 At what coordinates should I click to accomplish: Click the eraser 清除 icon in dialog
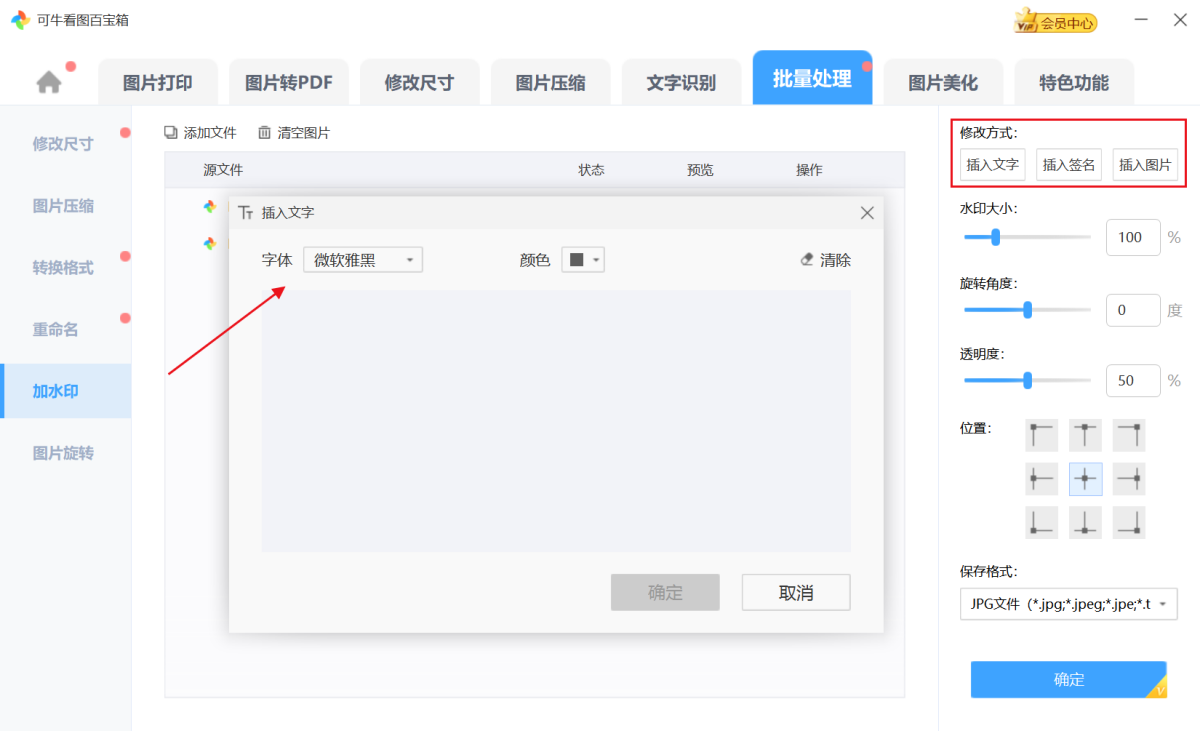point(807,260)
